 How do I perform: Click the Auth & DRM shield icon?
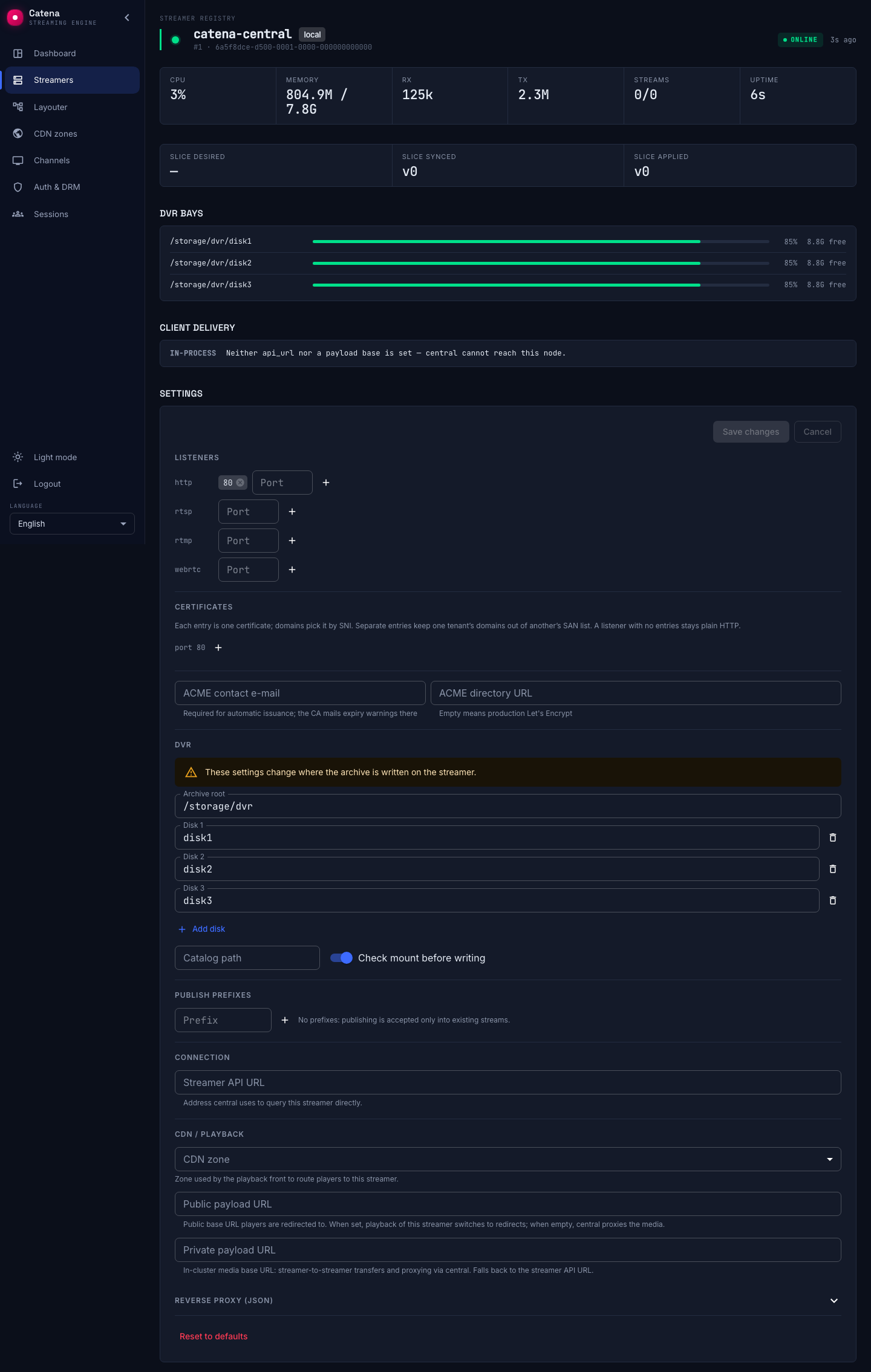pyautogui.click(x=18, y=187)
